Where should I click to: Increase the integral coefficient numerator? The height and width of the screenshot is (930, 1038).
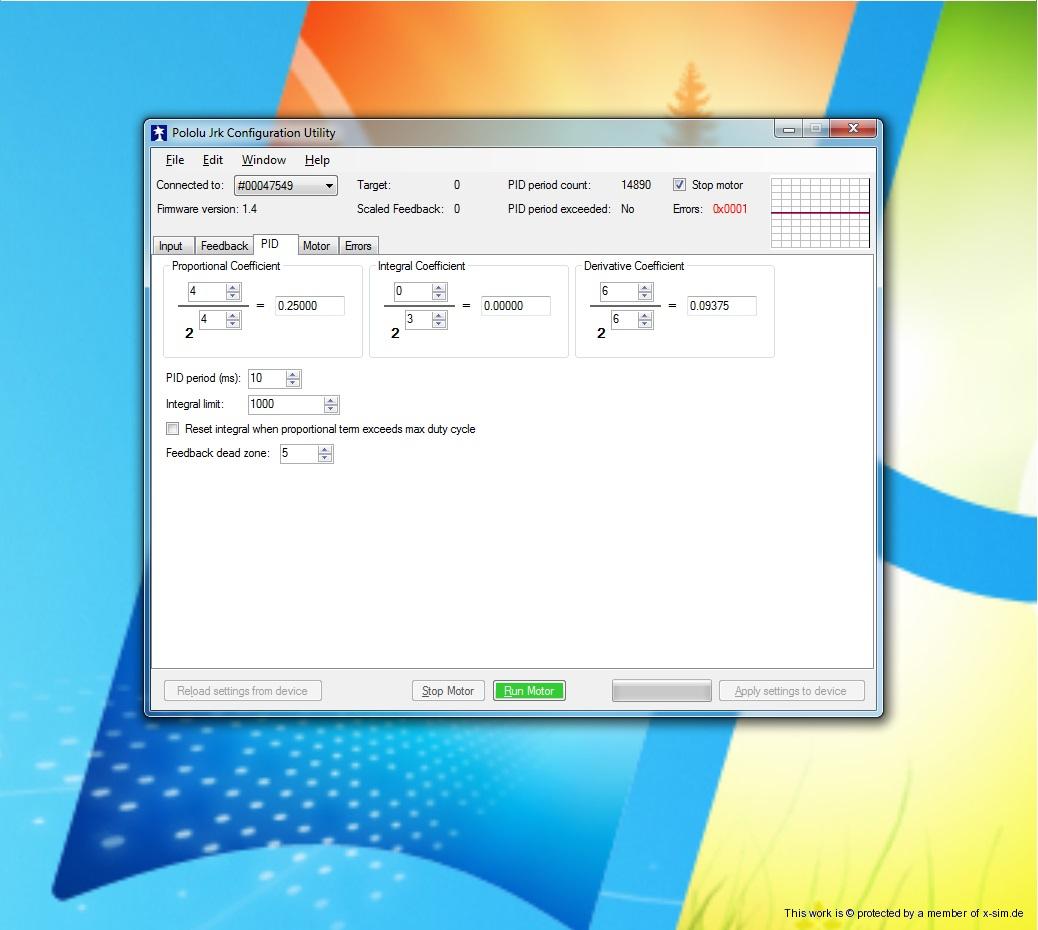[439, 287]
